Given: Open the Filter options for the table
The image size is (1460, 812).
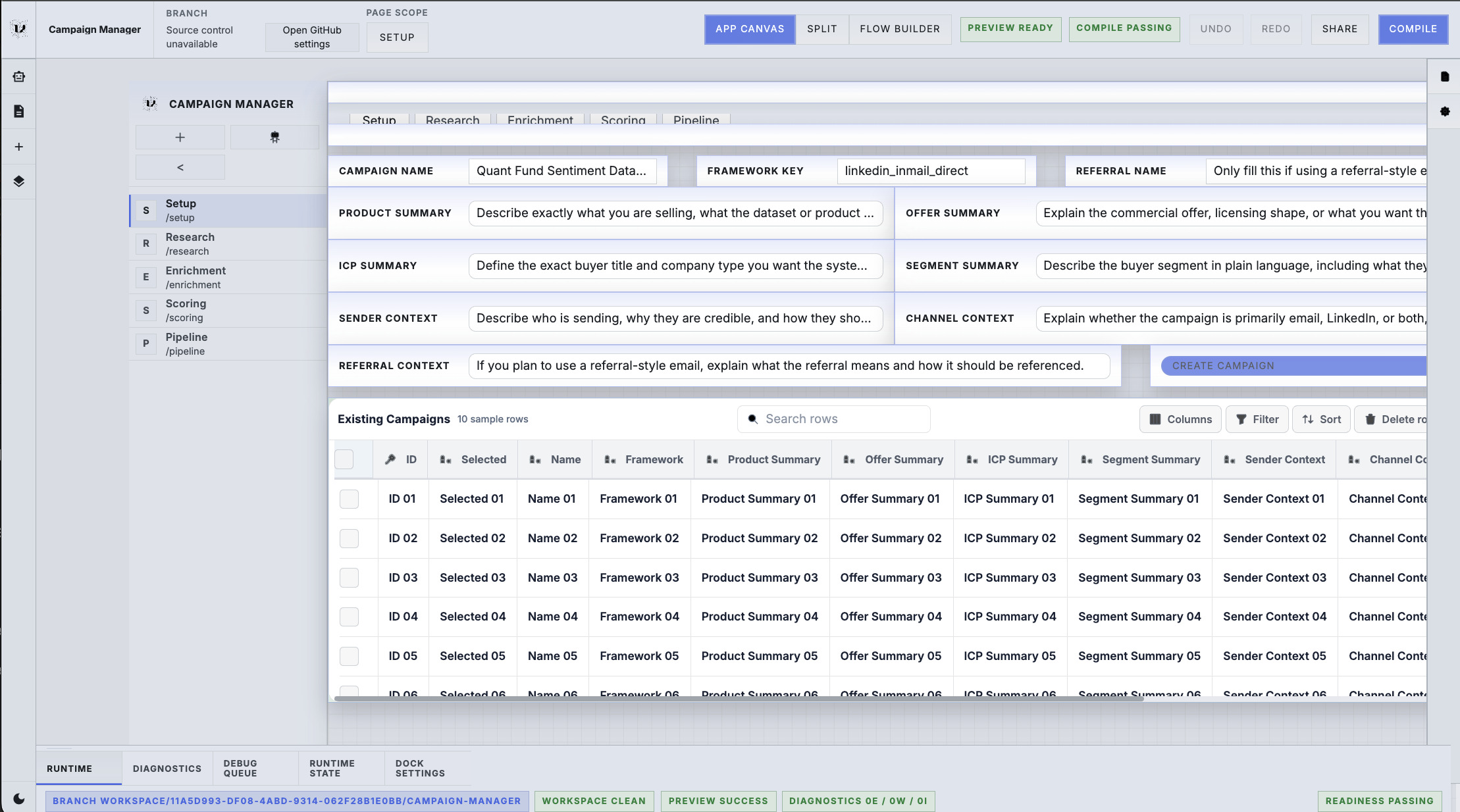Looking at the screenshot, I should click(1257, 419).
